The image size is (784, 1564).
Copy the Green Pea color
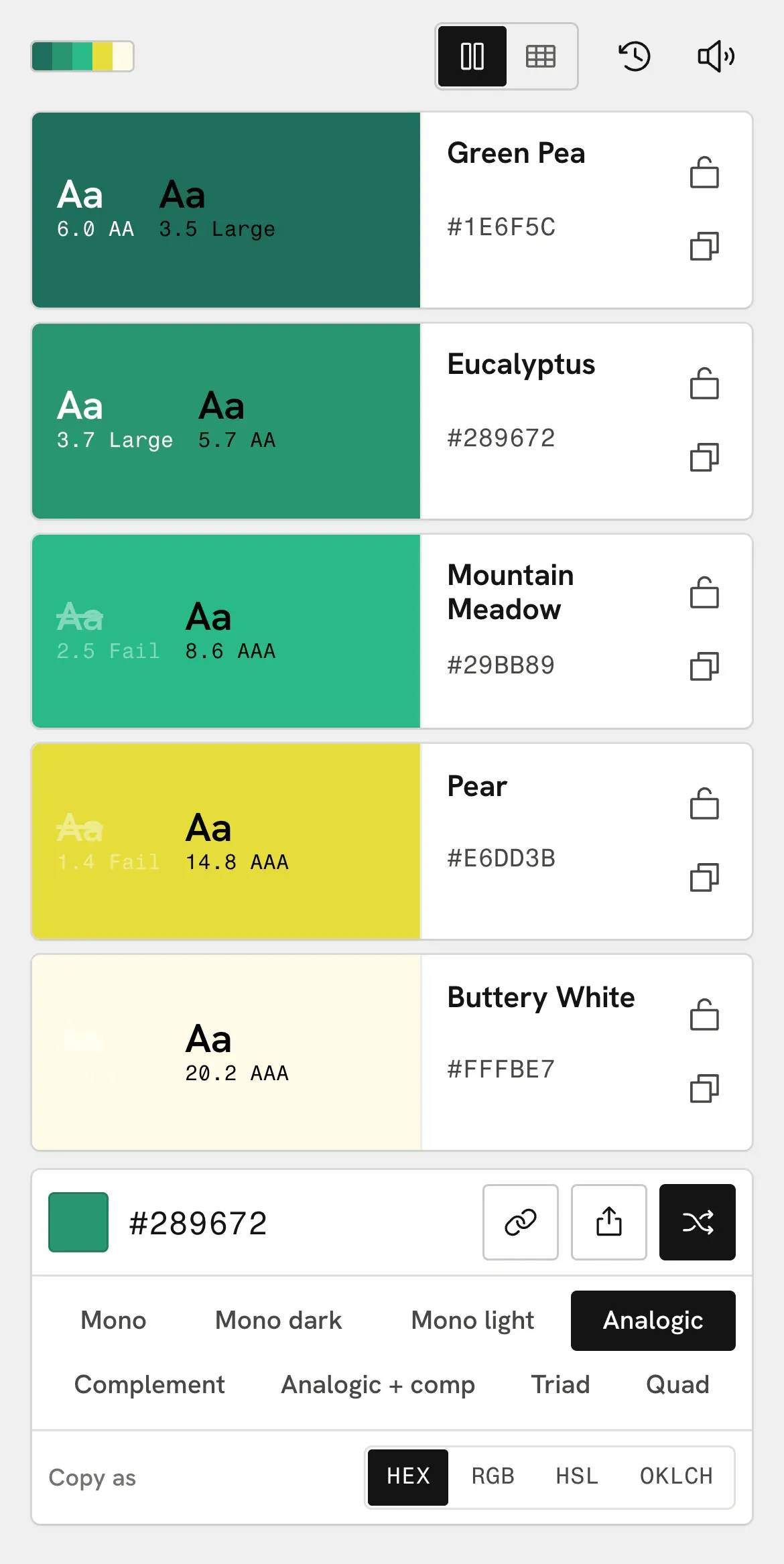(x=704, y=246)
